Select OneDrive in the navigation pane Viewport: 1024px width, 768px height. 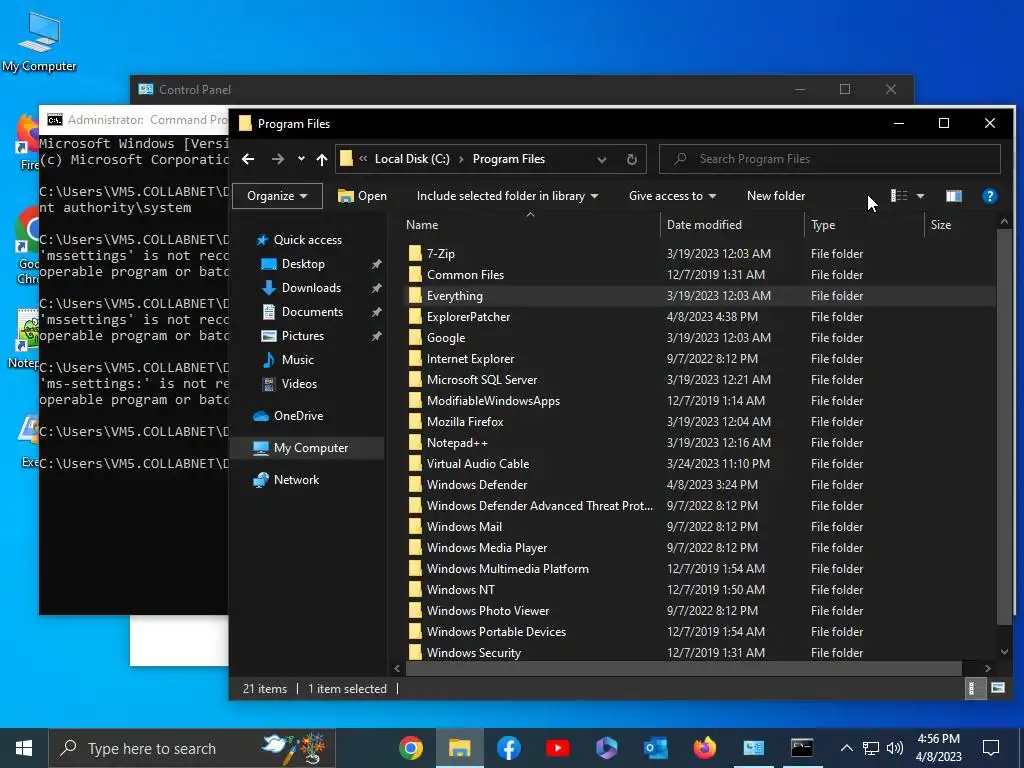pyautogui.click(x=298, y=416)
